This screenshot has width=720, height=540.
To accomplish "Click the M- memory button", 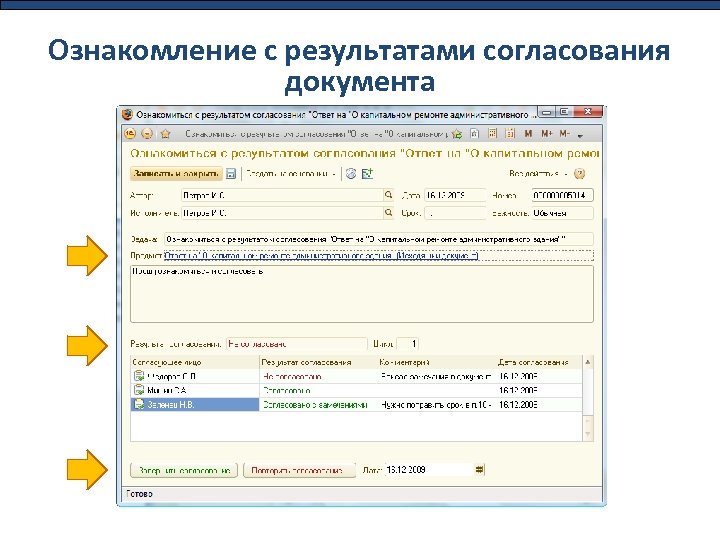I will pos(564,134).
